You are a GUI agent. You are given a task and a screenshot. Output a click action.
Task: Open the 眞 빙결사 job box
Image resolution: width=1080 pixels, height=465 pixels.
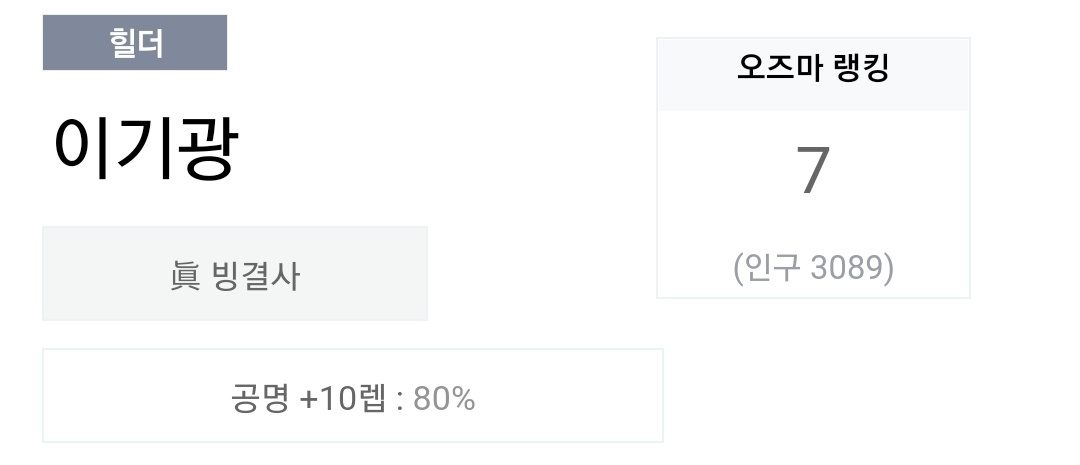point(235,273)
